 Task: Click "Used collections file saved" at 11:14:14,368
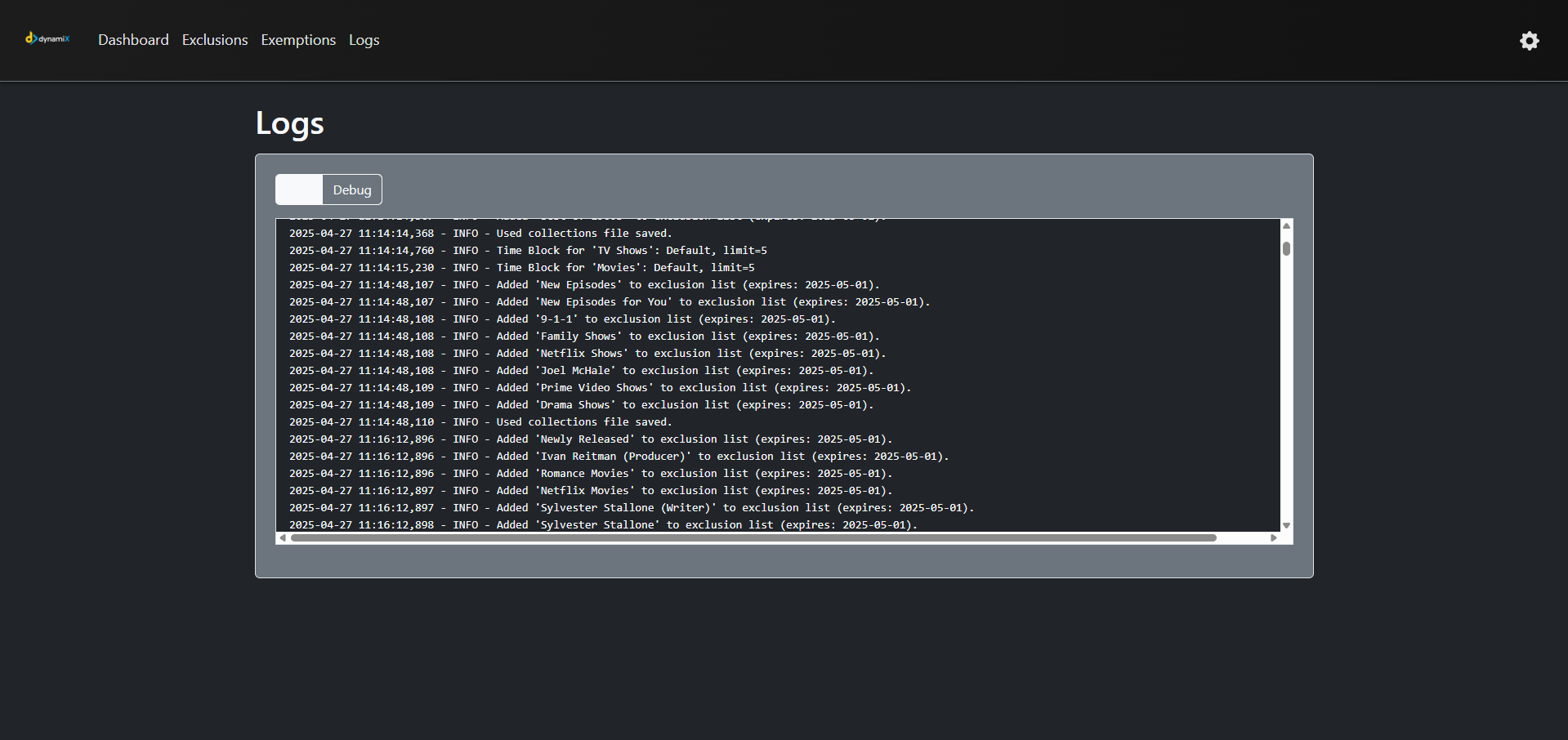point(480,234)
